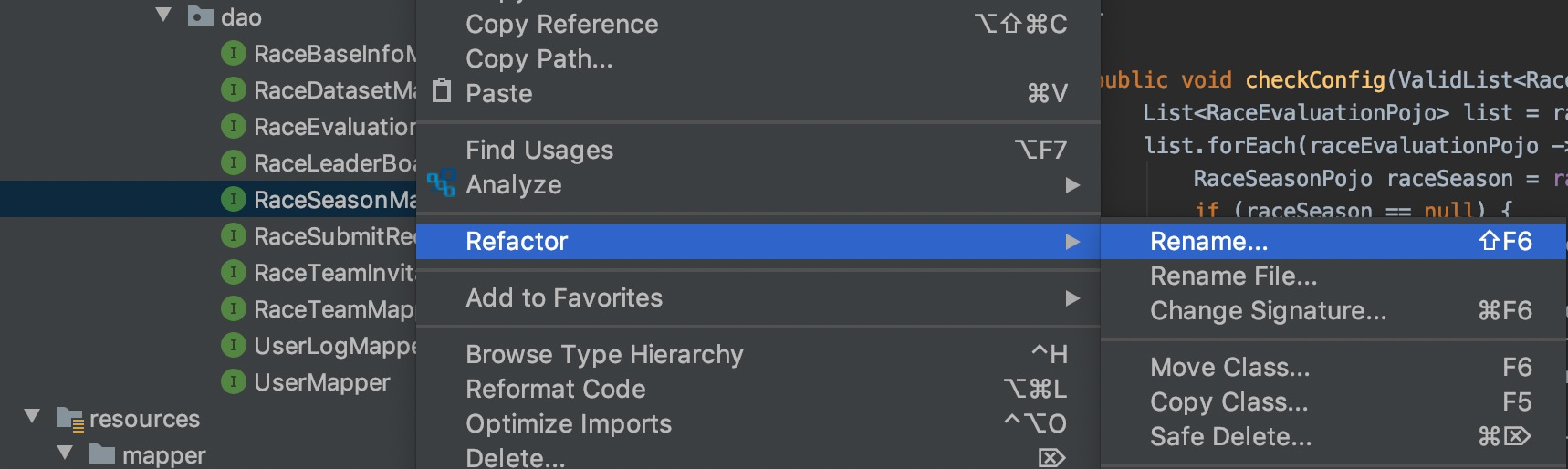Collapse the mapper folder arrow
1568x469 pixels.
pos(66,453)
